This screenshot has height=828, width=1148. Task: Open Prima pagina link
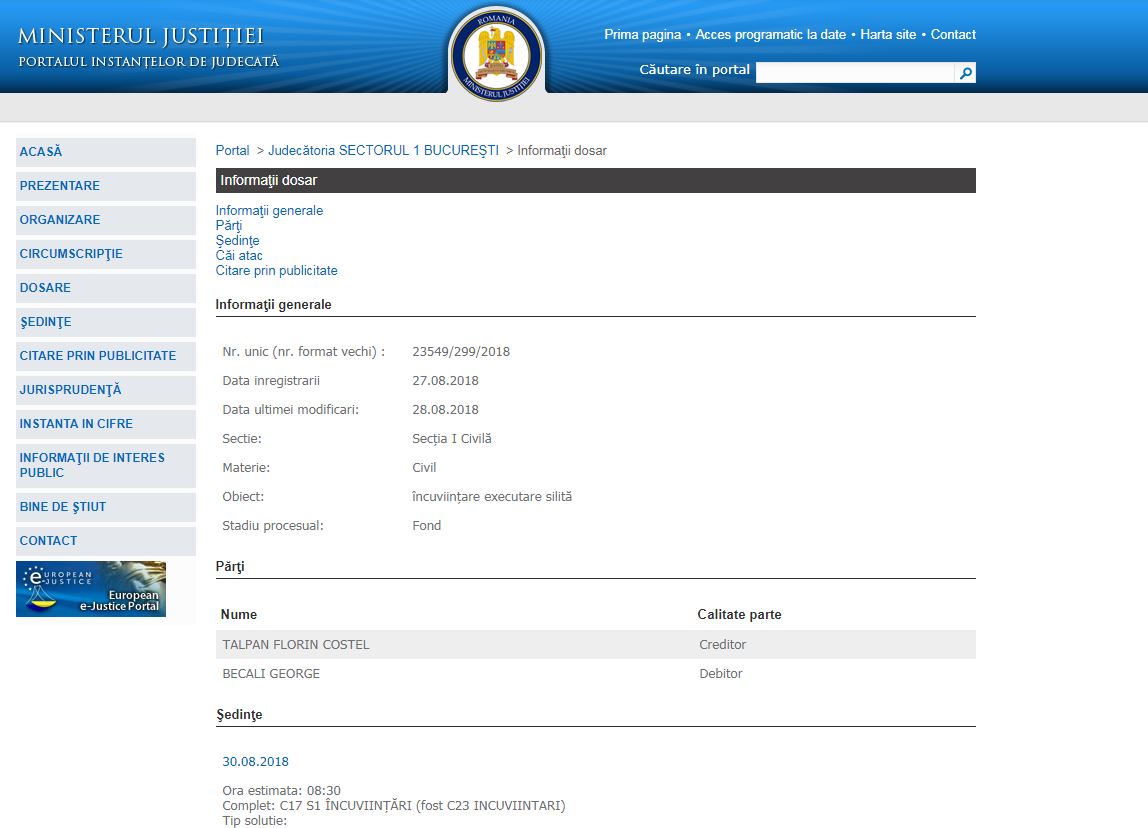click(642, 35)
